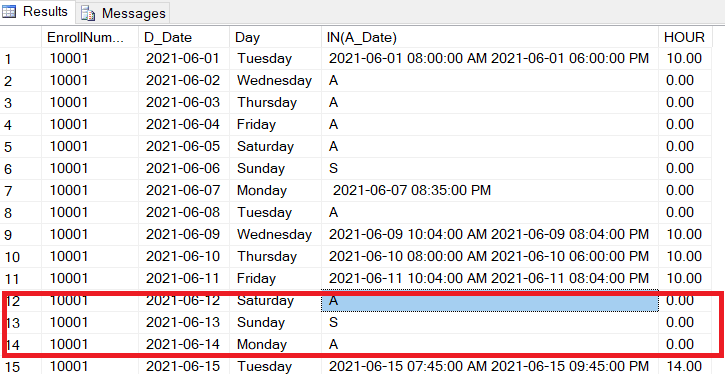725x374 pixels.
Task: Click the 14.00 hour cell
Action: [685, 367]
